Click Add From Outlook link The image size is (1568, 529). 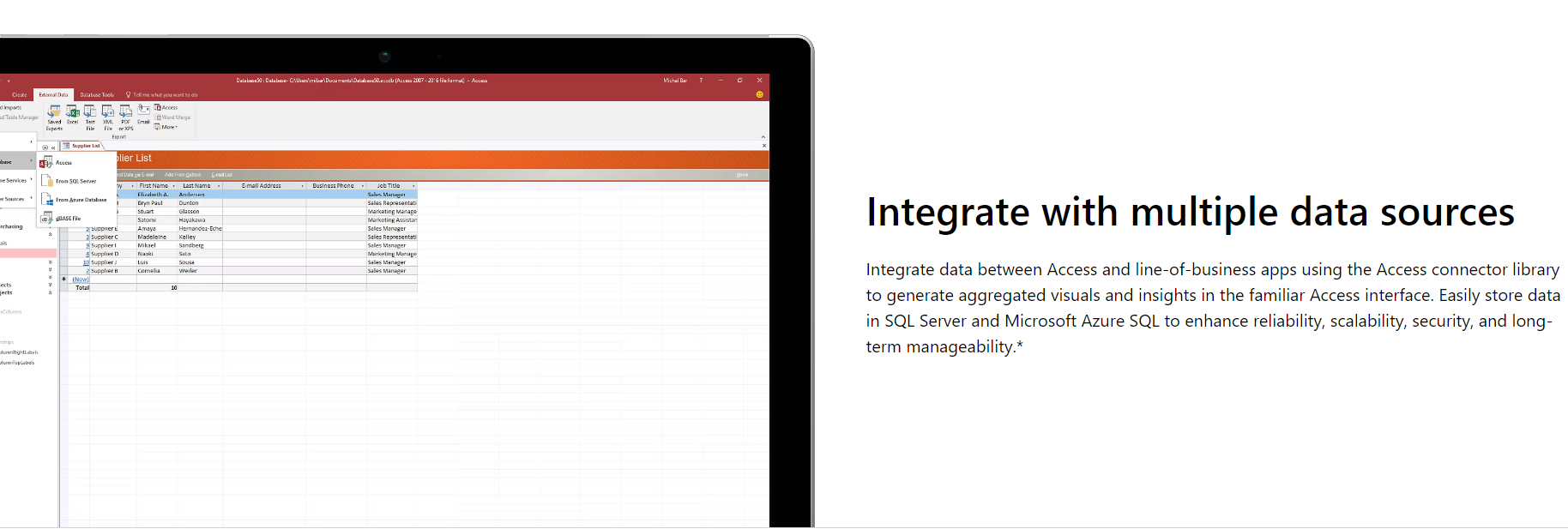pyautogui.click(x=183, y=175)
